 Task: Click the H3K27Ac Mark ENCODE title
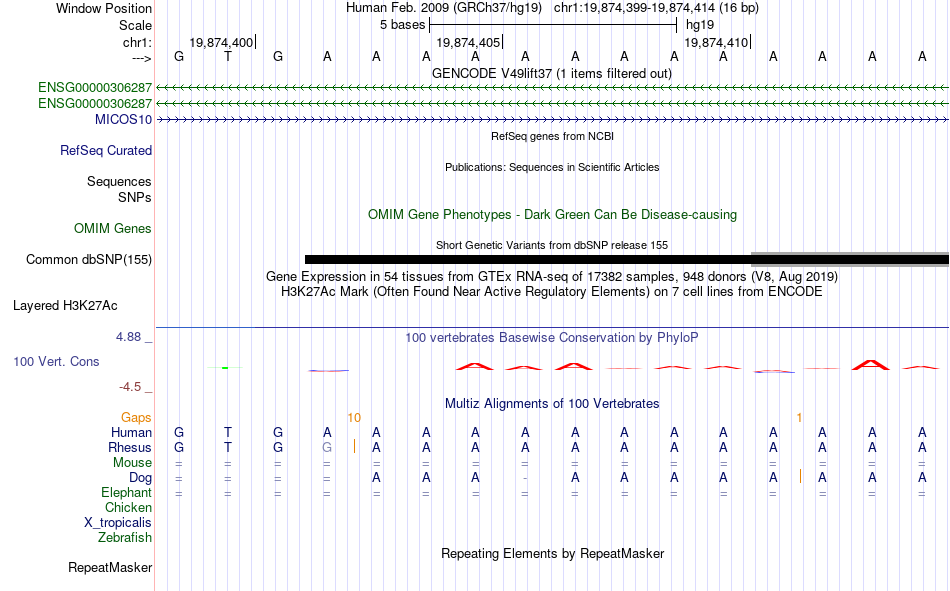pyautogui.click(x=552, y=292)
